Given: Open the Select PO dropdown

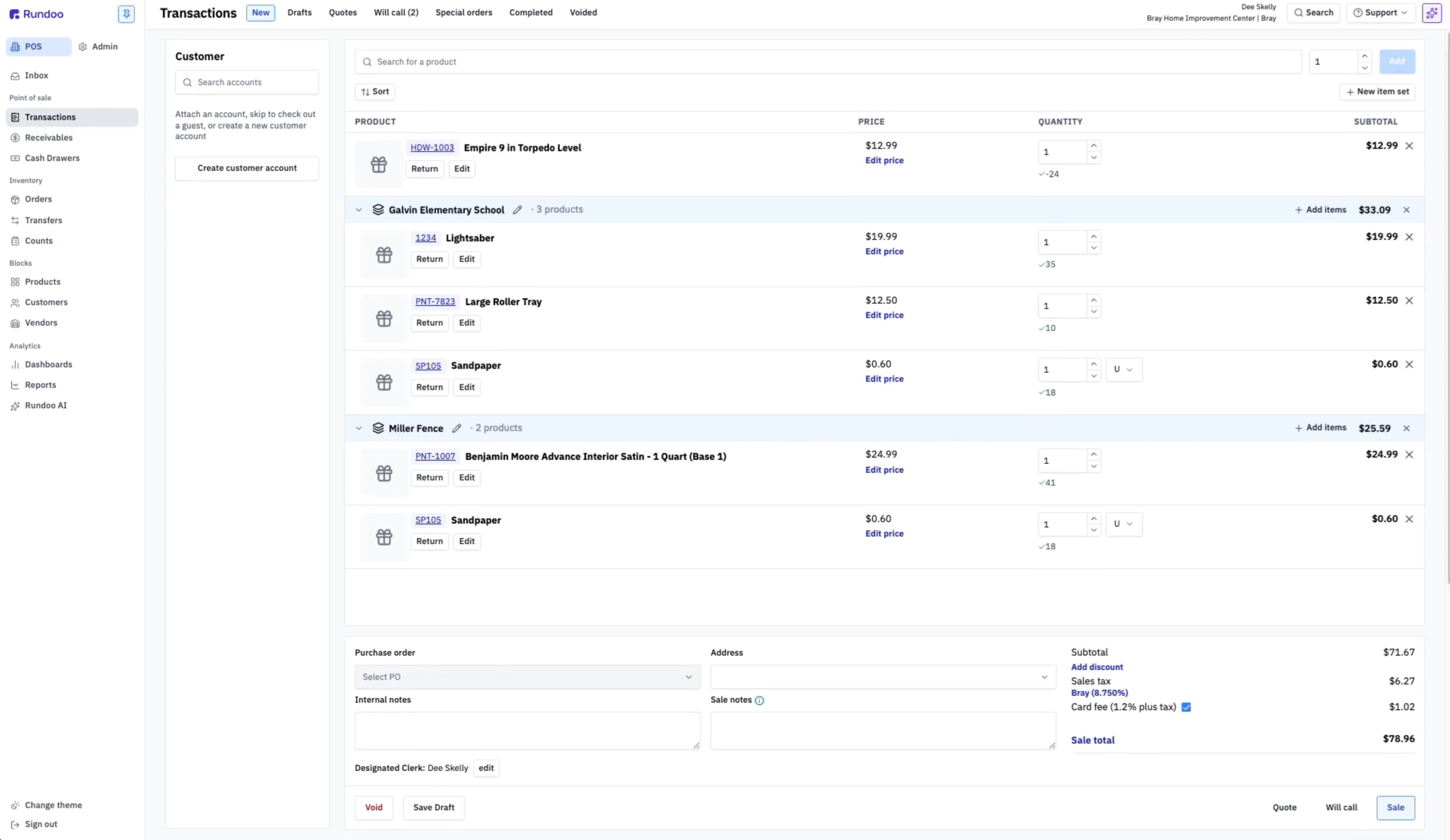Looking at the screenshot, I should click(x=527, y=677).
